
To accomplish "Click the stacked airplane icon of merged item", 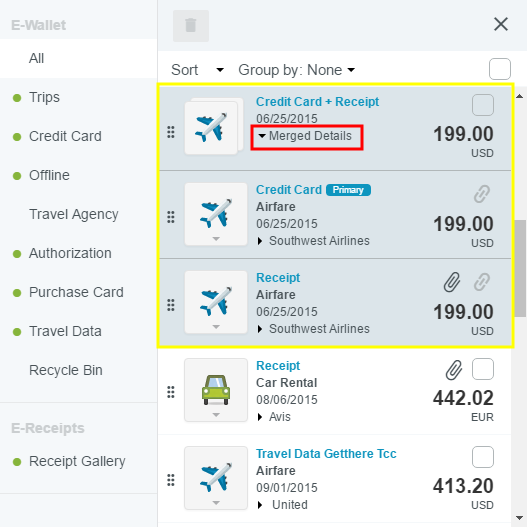I will (x=214, y=126).
